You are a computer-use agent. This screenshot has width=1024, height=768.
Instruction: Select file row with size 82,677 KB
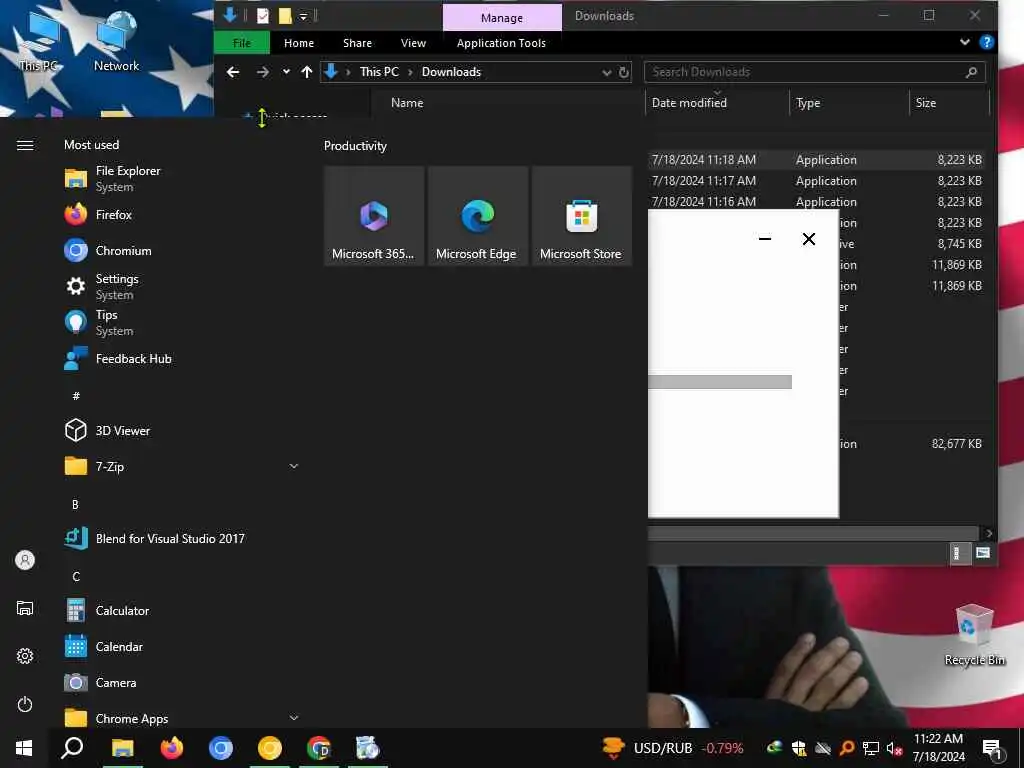pyautogui.click(x=914, y=443)
